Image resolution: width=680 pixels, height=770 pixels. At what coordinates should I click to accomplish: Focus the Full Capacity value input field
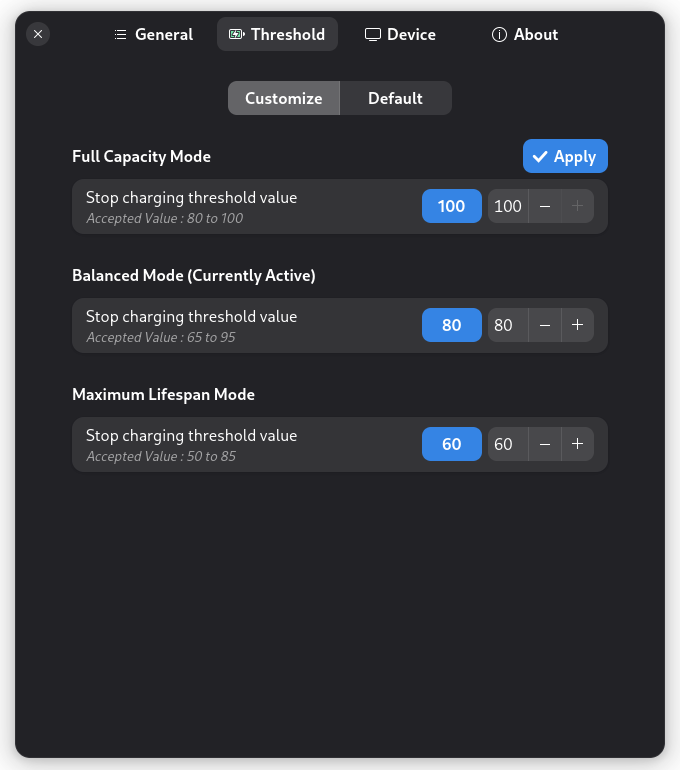coord(508,206)
